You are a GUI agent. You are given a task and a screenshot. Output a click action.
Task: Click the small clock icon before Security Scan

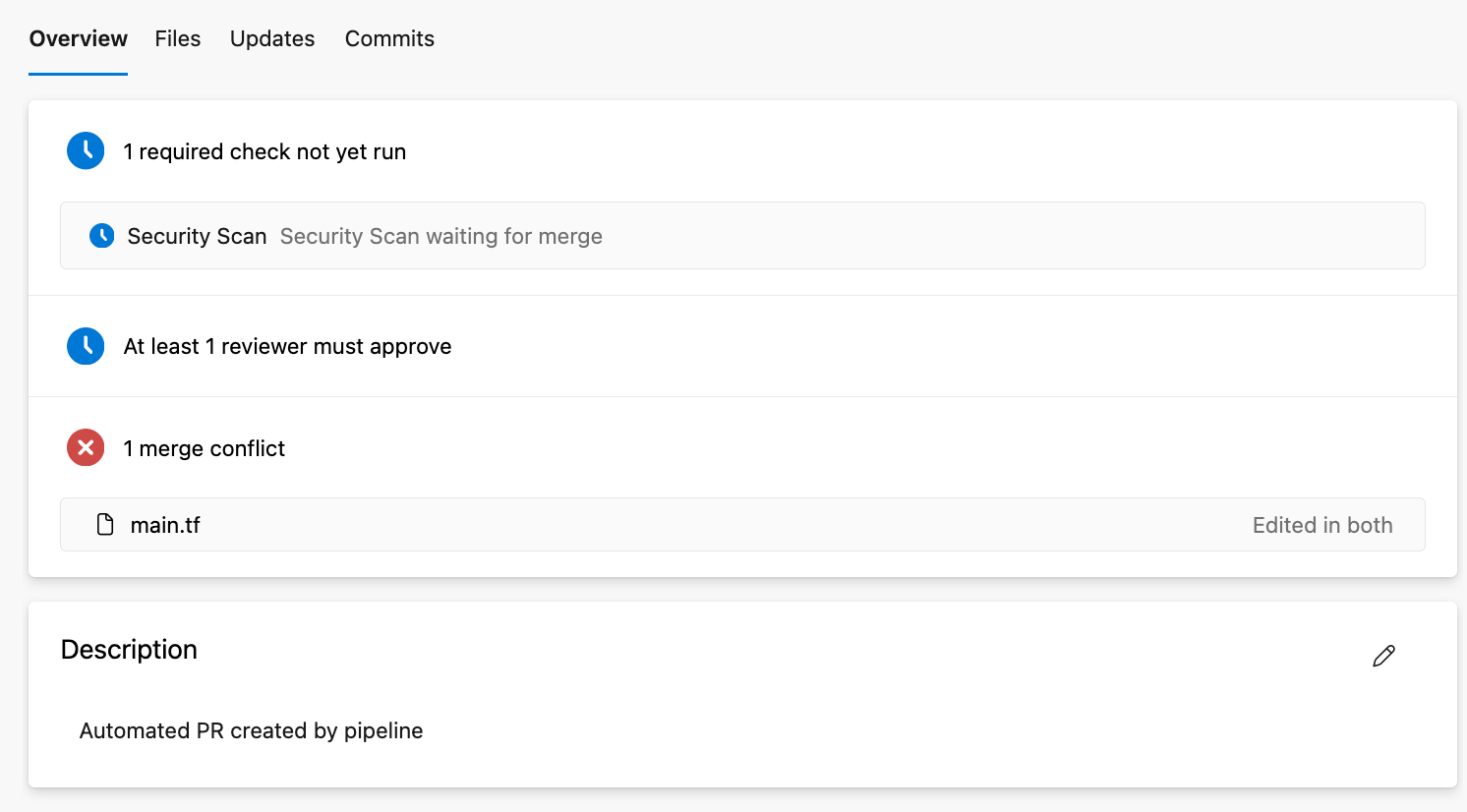(x=101, y=236)
